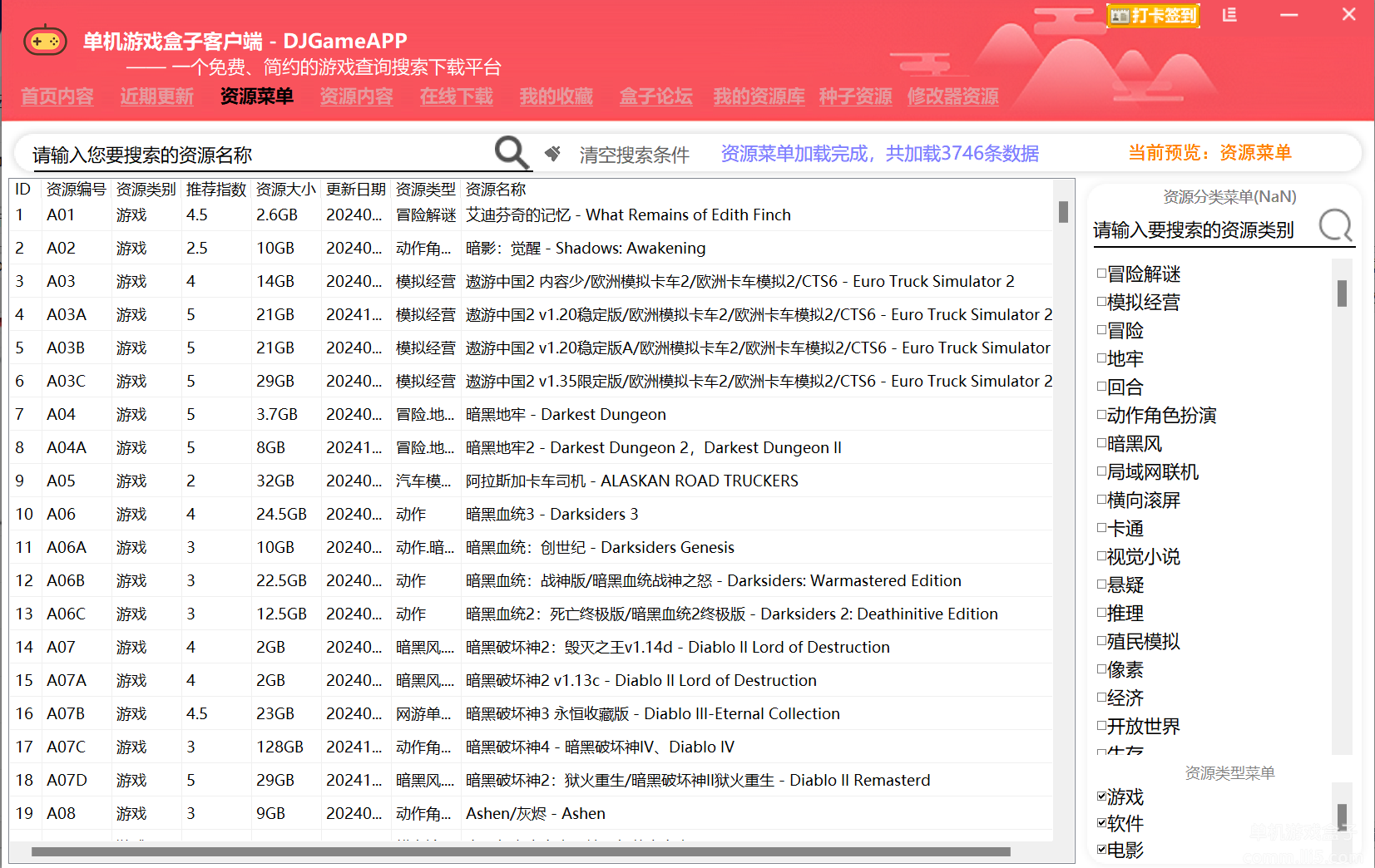This screenshot has height=868, width=1375.
Task: Click the game controller logo icon
Action: click(x=45, y=40)
